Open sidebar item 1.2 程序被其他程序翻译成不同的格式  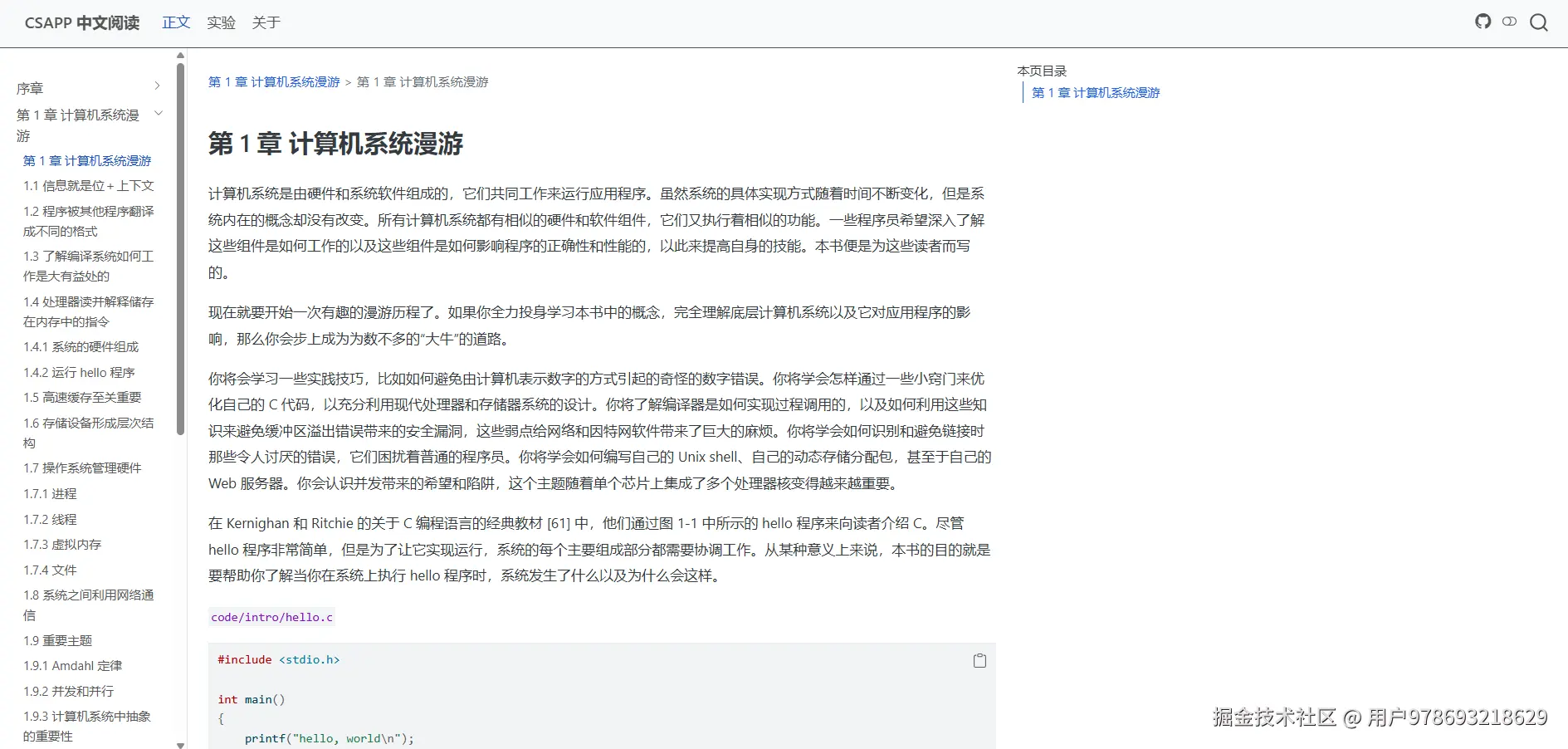click(89, 222)
